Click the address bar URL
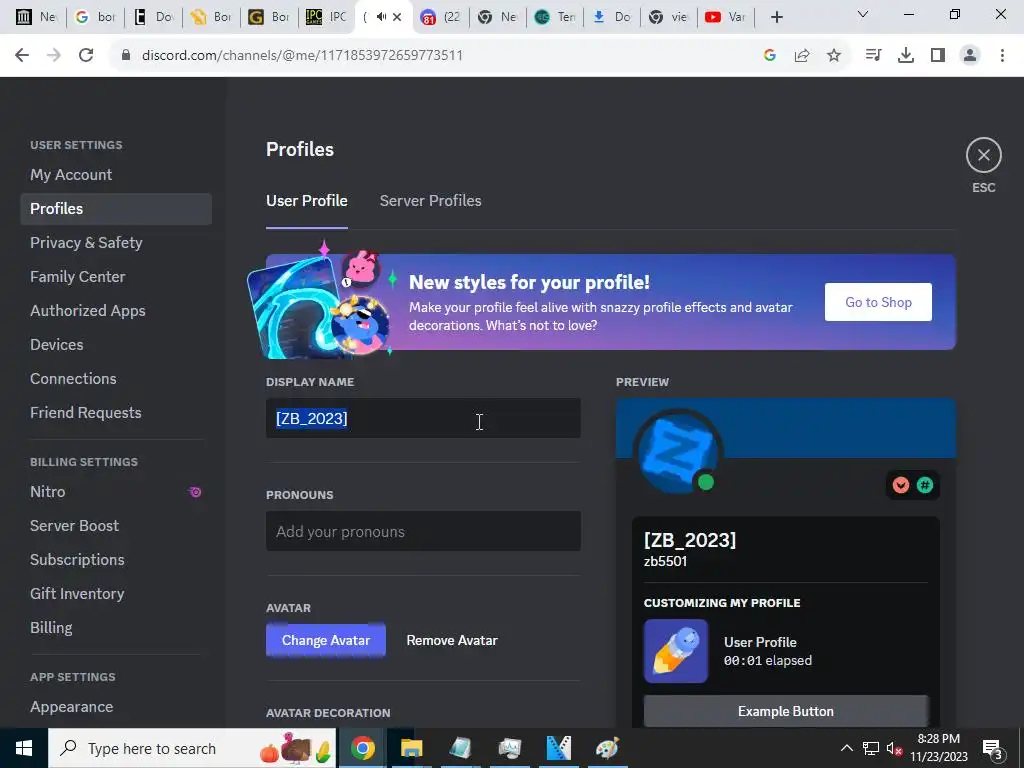 pos(302,56)
